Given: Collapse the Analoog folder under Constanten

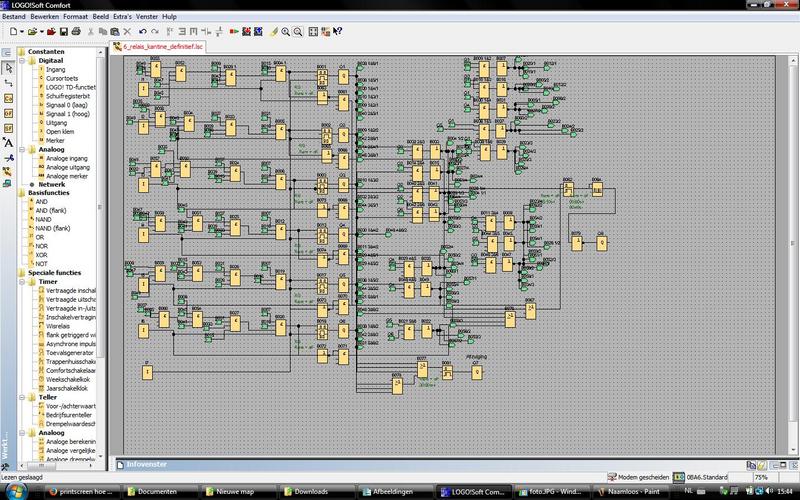Looking at the screenshot, I should click(x=24, y=149).
